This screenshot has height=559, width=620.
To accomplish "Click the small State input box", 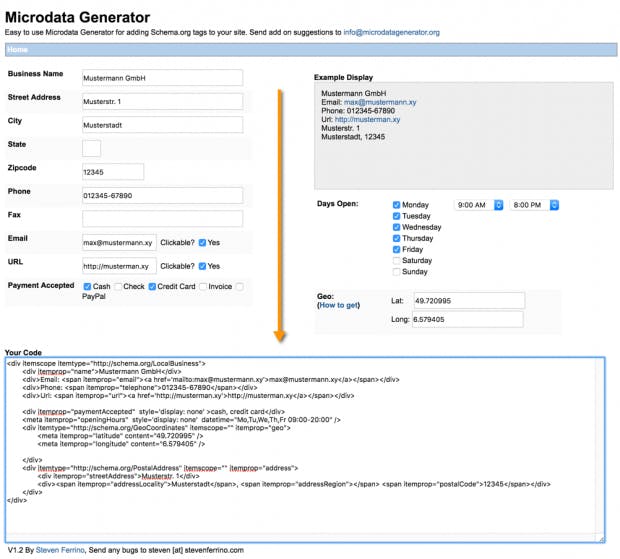I will (x=91, y=148).
